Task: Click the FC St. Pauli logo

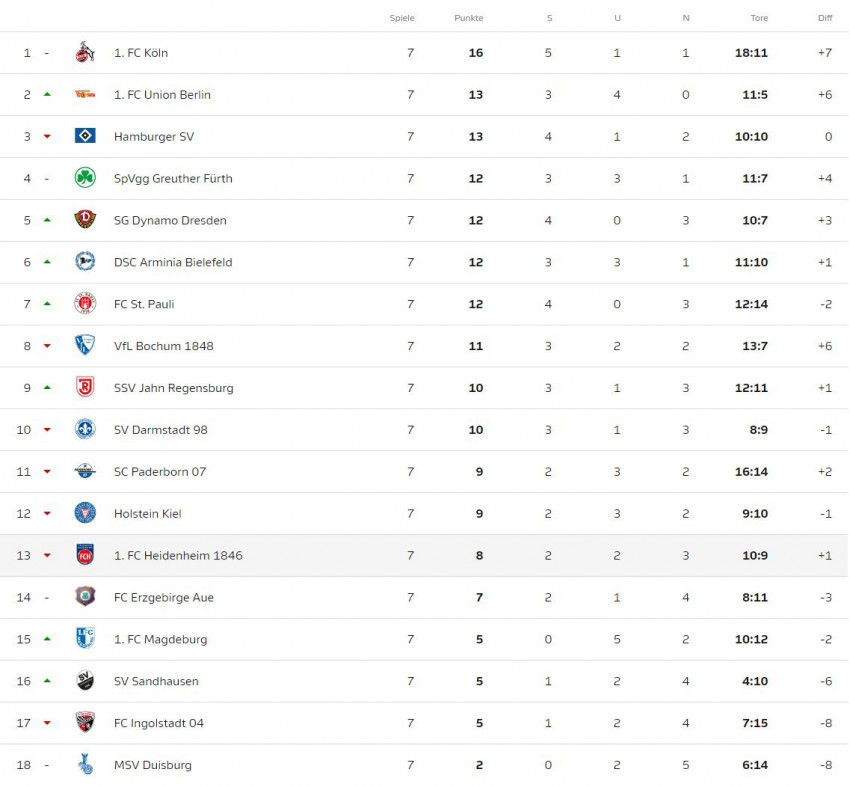Action: (85, 304)
